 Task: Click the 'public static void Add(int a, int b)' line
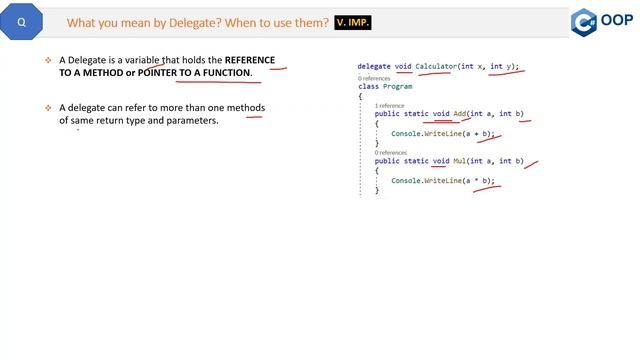click(449, 113)
